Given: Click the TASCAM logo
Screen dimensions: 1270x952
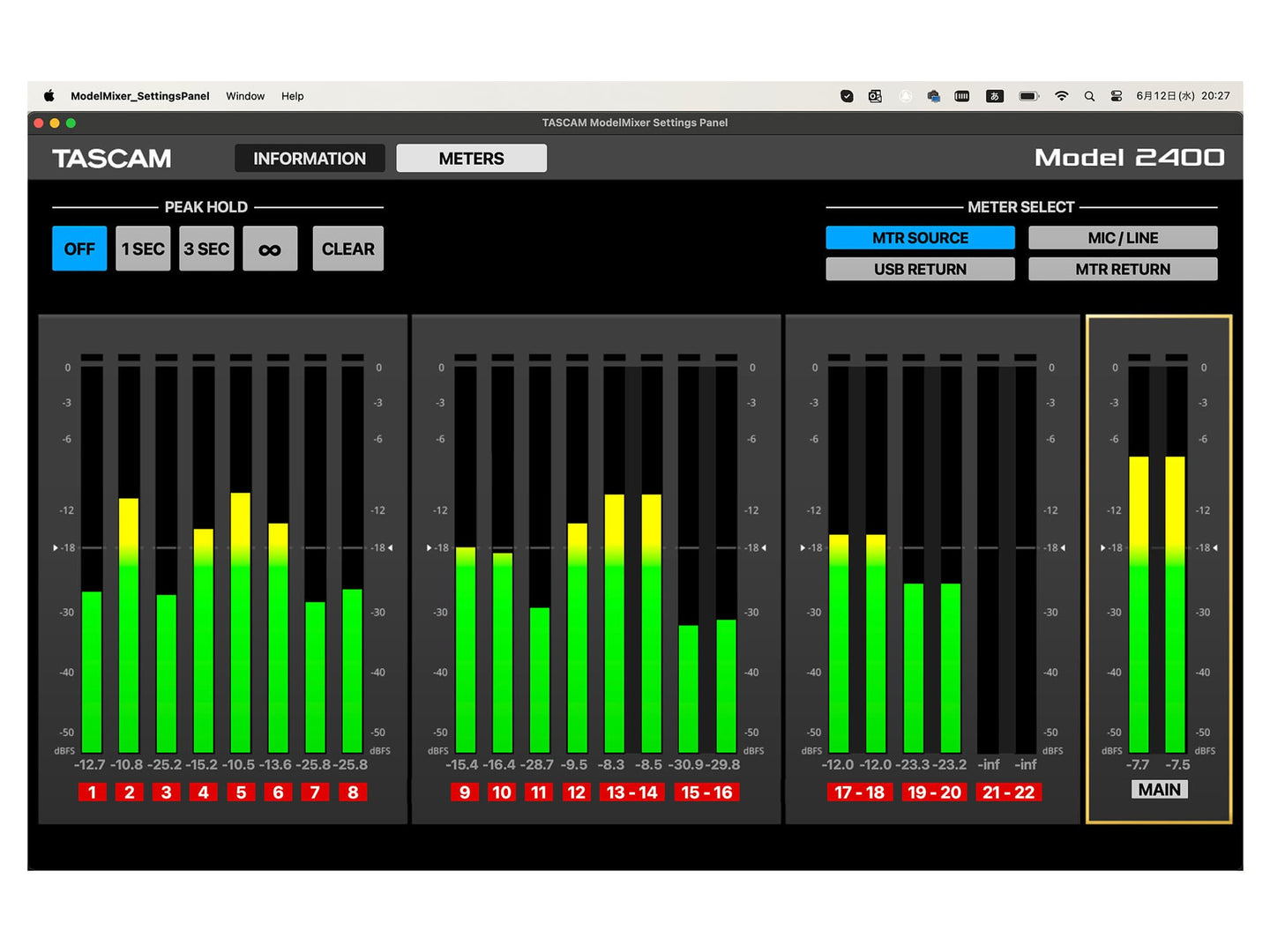Looking at the screenshot, I should [112, 159].
